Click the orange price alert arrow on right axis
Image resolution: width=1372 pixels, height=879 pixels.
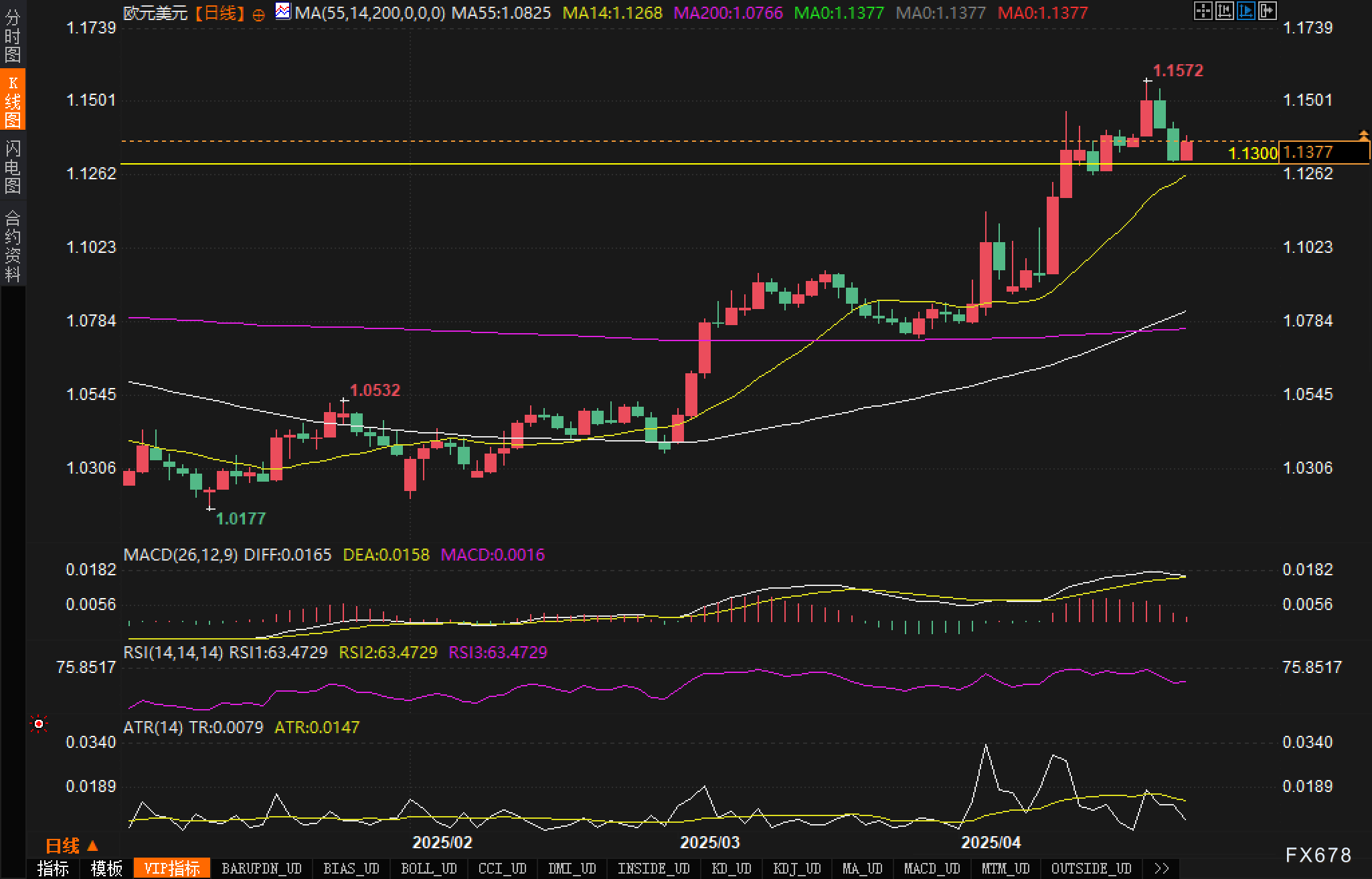[x=1363, y=136]
